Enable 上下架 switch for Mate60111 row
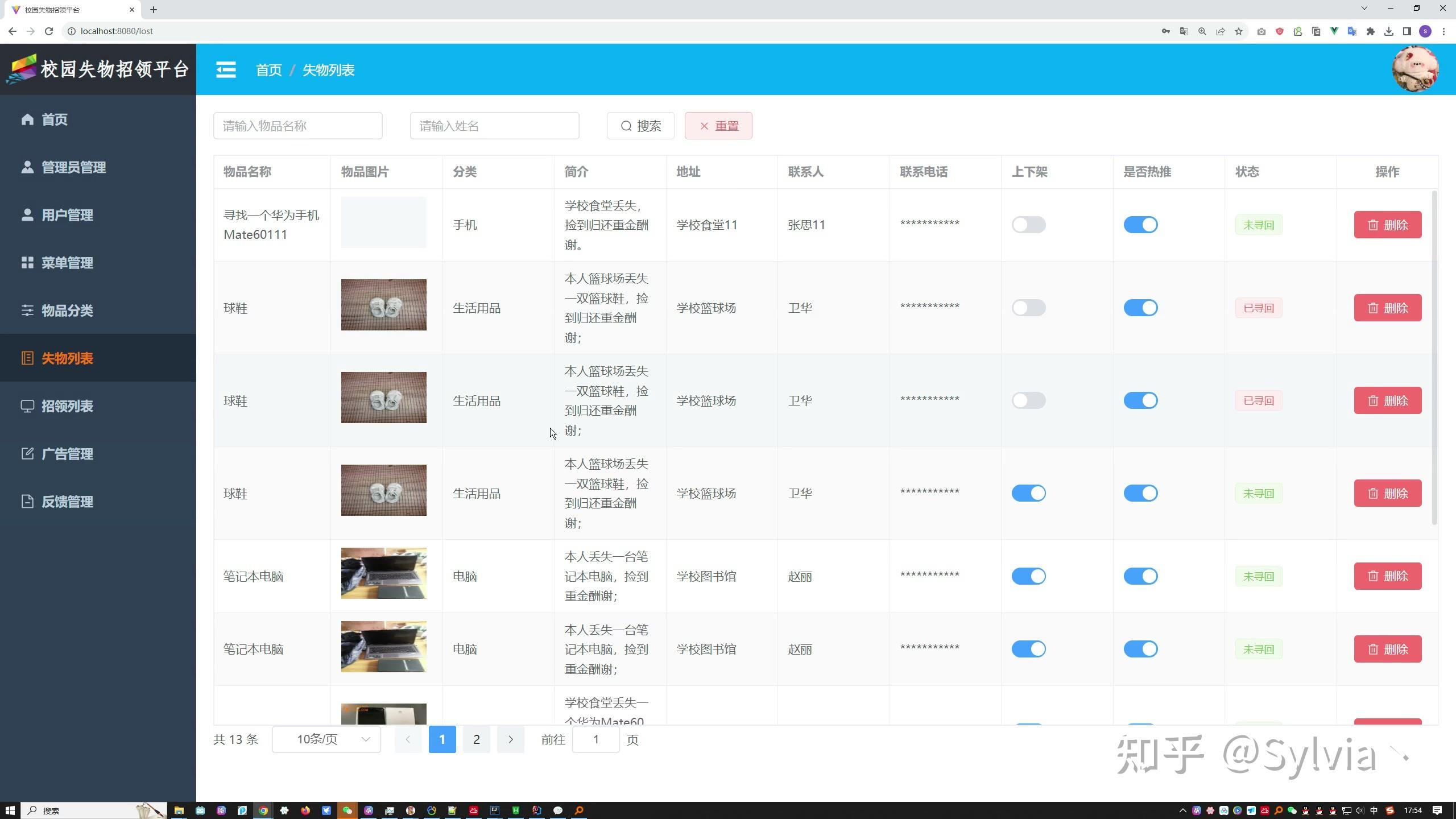This screenshot has width=1456, height=819. [1028, 225]
